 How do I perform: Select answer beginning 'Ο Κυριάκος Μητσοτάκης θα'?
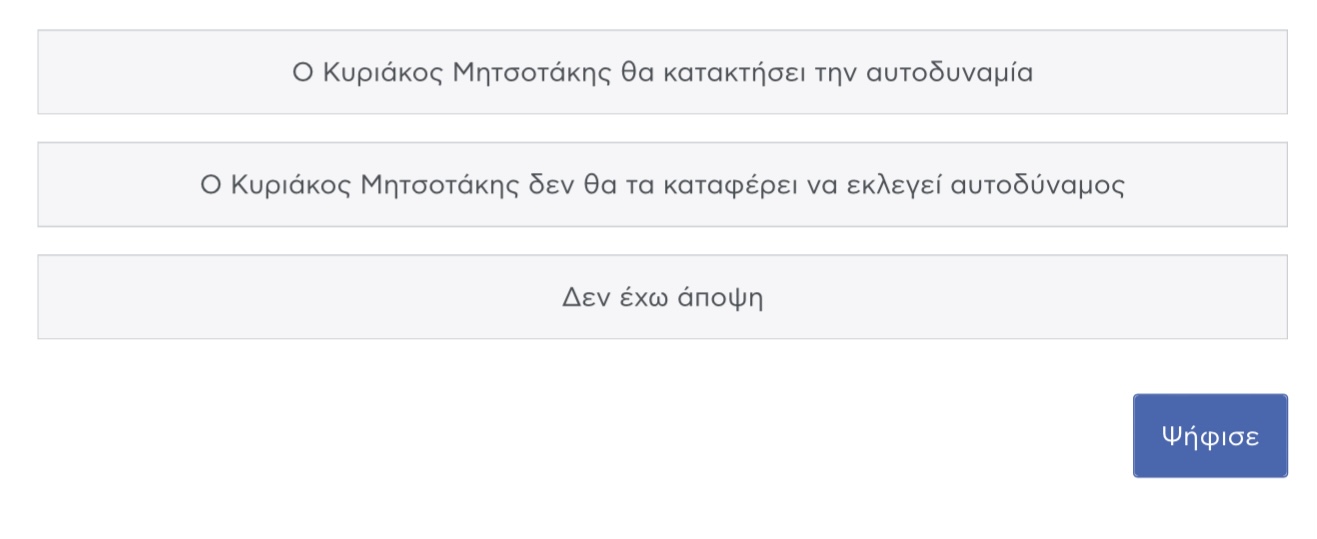pos(662,72)
